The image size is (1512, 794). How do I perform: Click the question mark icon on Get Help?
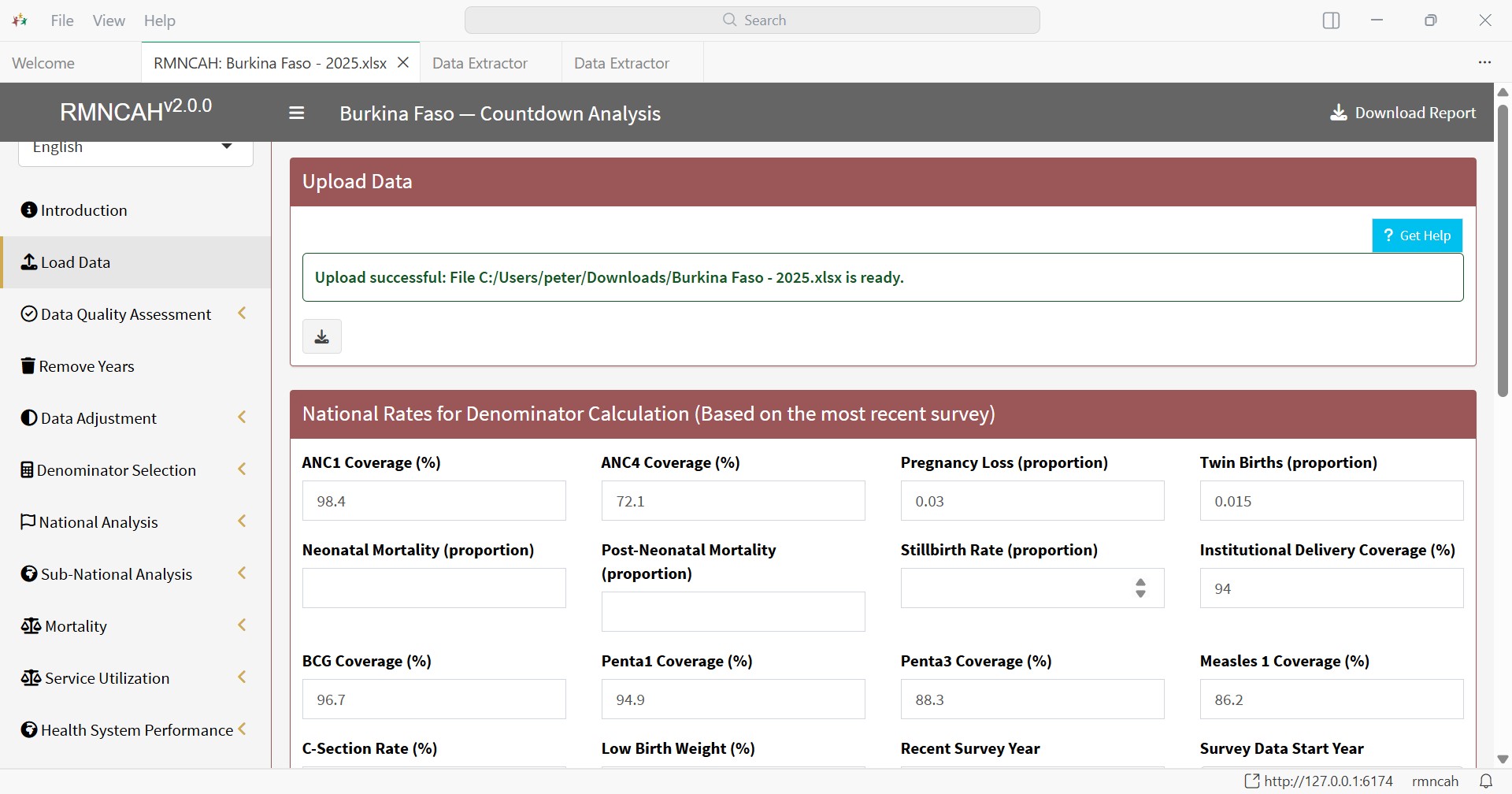click(1388, 235)
